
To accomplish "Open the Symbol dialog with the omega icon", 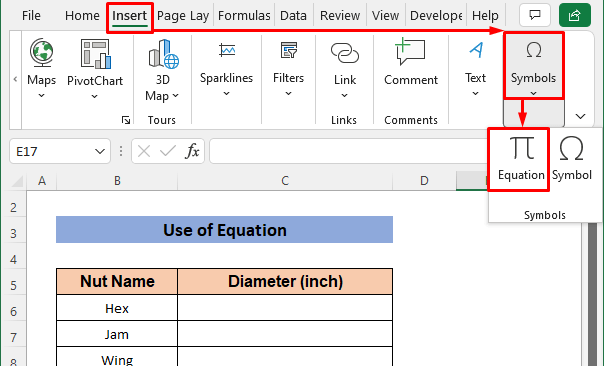I will click(x=572, y=159).
